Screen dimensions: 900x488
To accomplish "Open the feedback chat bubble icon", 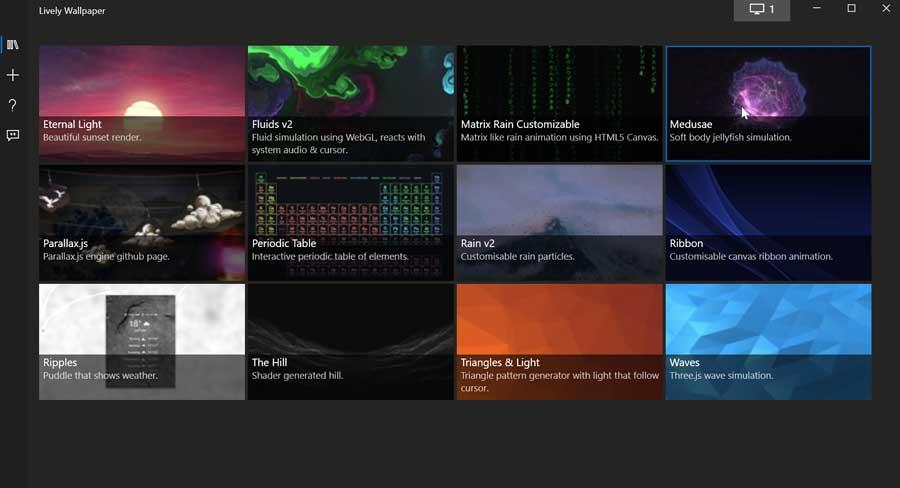I will point(13,135).
